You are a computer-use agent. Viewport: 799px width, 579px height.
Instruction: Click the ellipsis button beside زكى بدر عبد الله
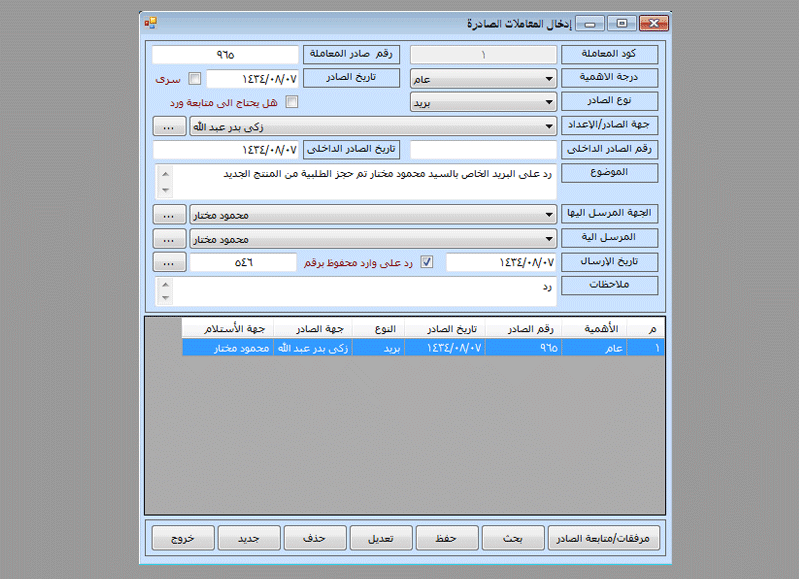[169, 126]
